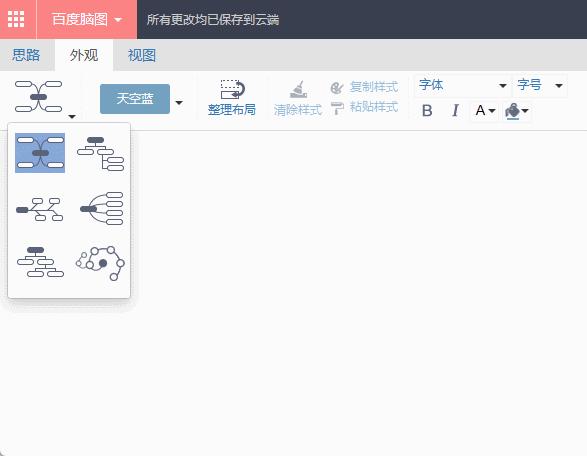
Task: Select the fishbone diagram layout thumbnail
Action: pyautogui.click(x=40, y=209)
